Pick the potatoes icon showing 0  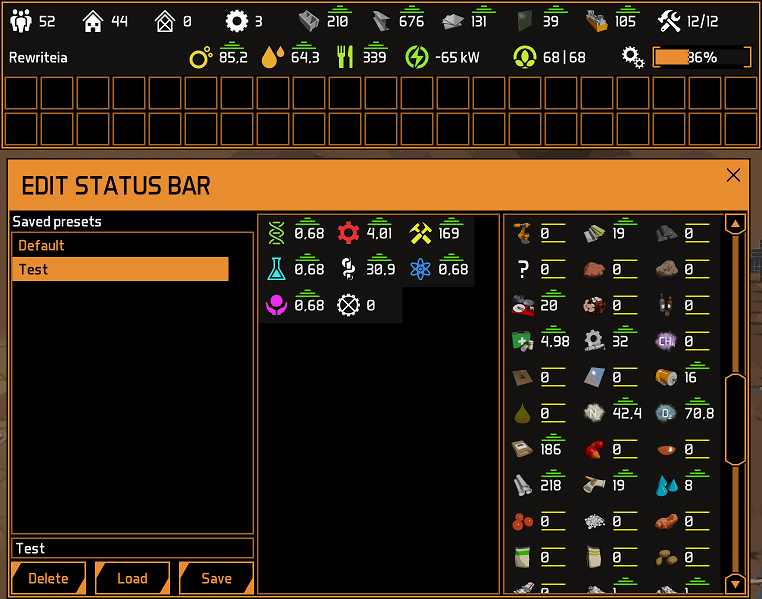pyautogui.click(x=666, y=557)
